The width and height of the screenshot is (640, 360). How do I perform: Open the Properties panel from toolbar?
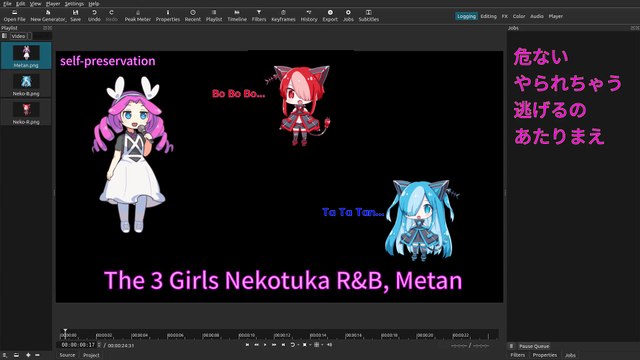pyautogui.click(x=168, y=16)
